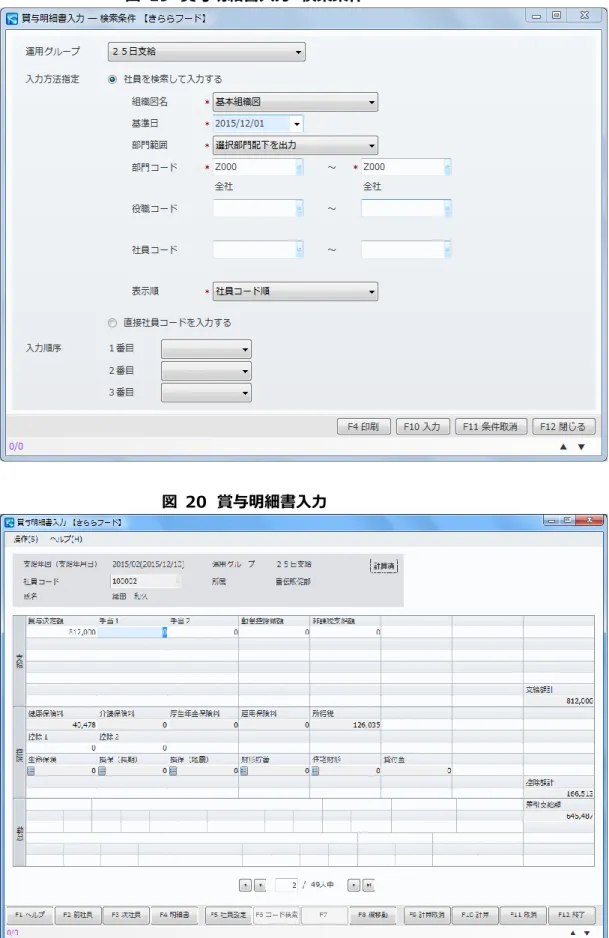The image size is (609, 938).
Task: Select '直接社員コードを入力する' radio button
Action: tap(112, 322)
